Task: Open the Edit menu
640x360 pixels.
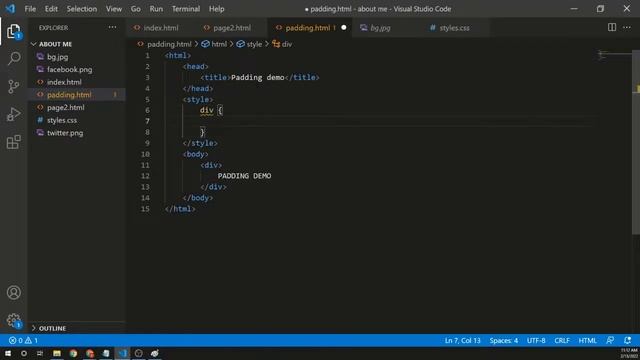Action: pos(51,9)
